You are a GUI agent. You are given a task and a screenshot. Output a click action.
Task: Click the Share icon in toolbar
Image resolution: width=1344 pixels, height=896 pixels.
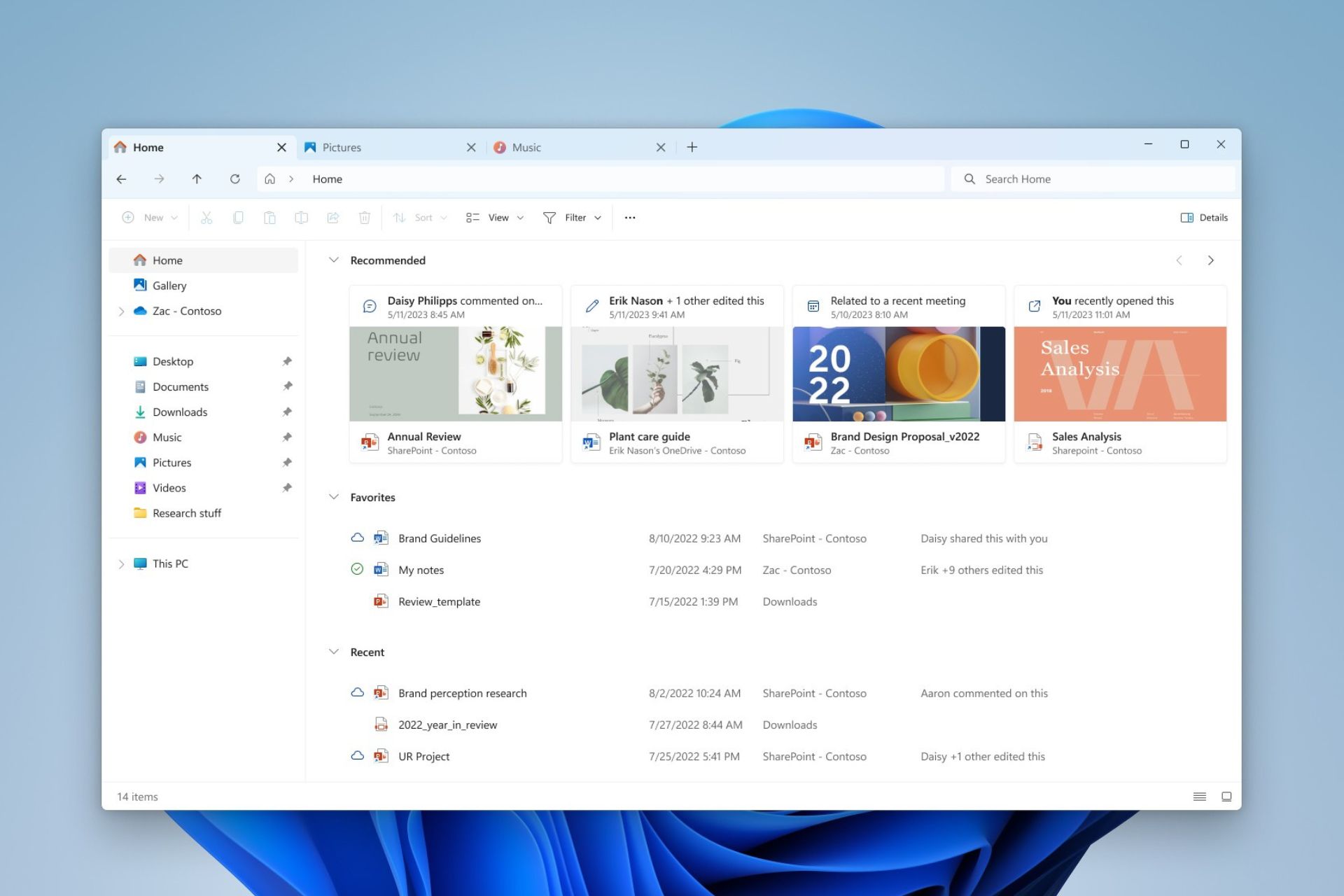click(x=332, y=218)
